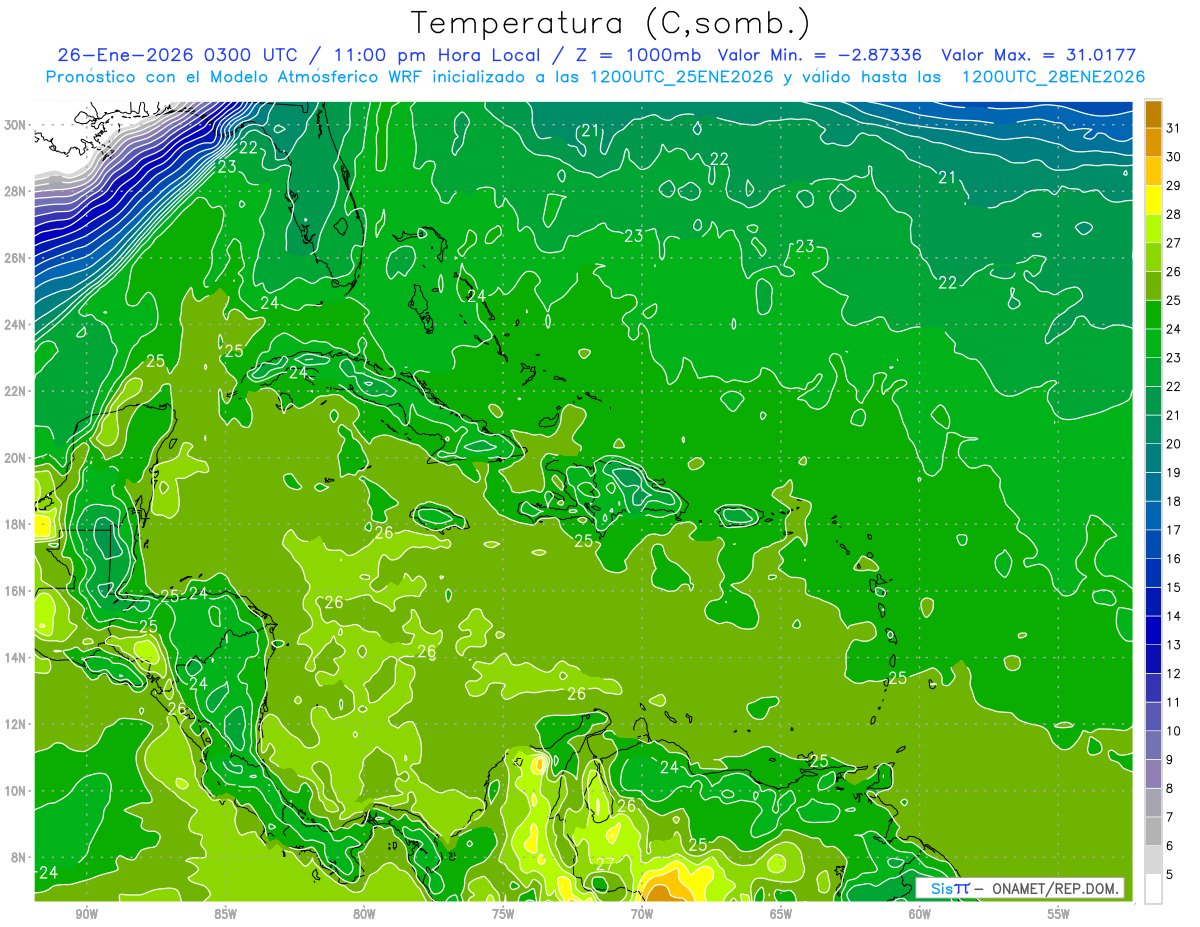Select the olive-green legend swatch between 25 and 26
Image resolution: width=1200 pixels, height=927 pixels.
pyautogui.click(x=1153, y=286)
